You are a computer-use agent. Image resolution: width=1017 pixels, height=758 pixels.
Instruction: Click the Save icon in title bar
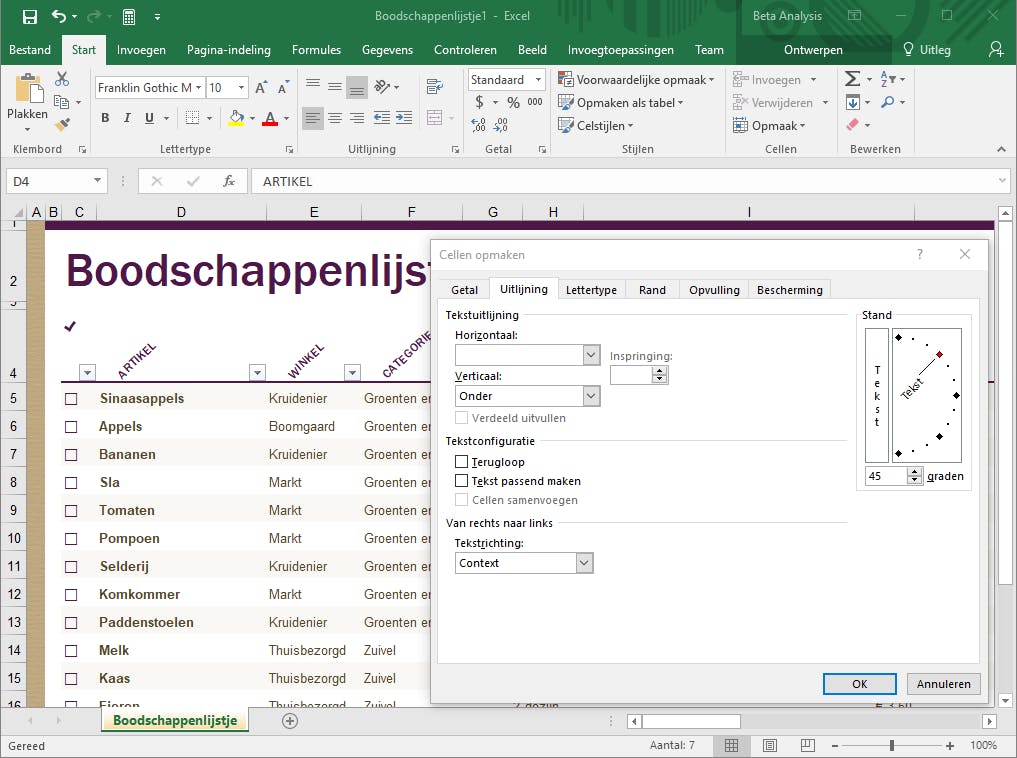29,17
